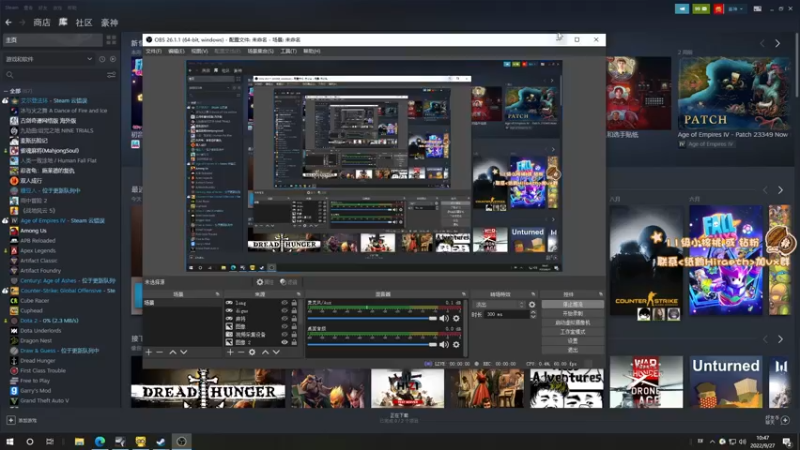This screenshot has height=450, width=800.
Task: Open OBS File menu
Action: point(153,51)
